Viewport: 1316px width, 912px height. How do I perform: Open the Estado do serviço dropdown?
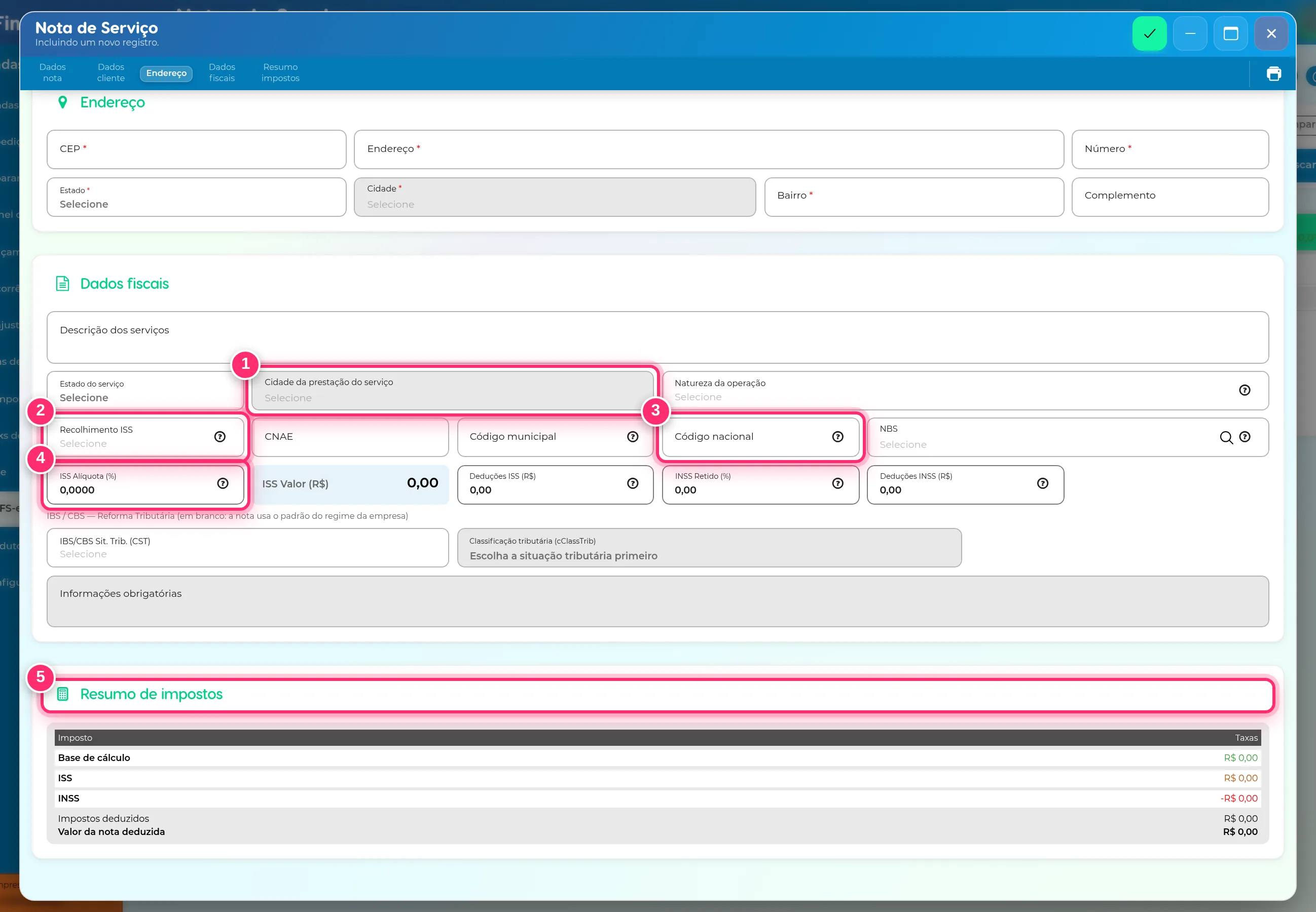pos(145,391)
